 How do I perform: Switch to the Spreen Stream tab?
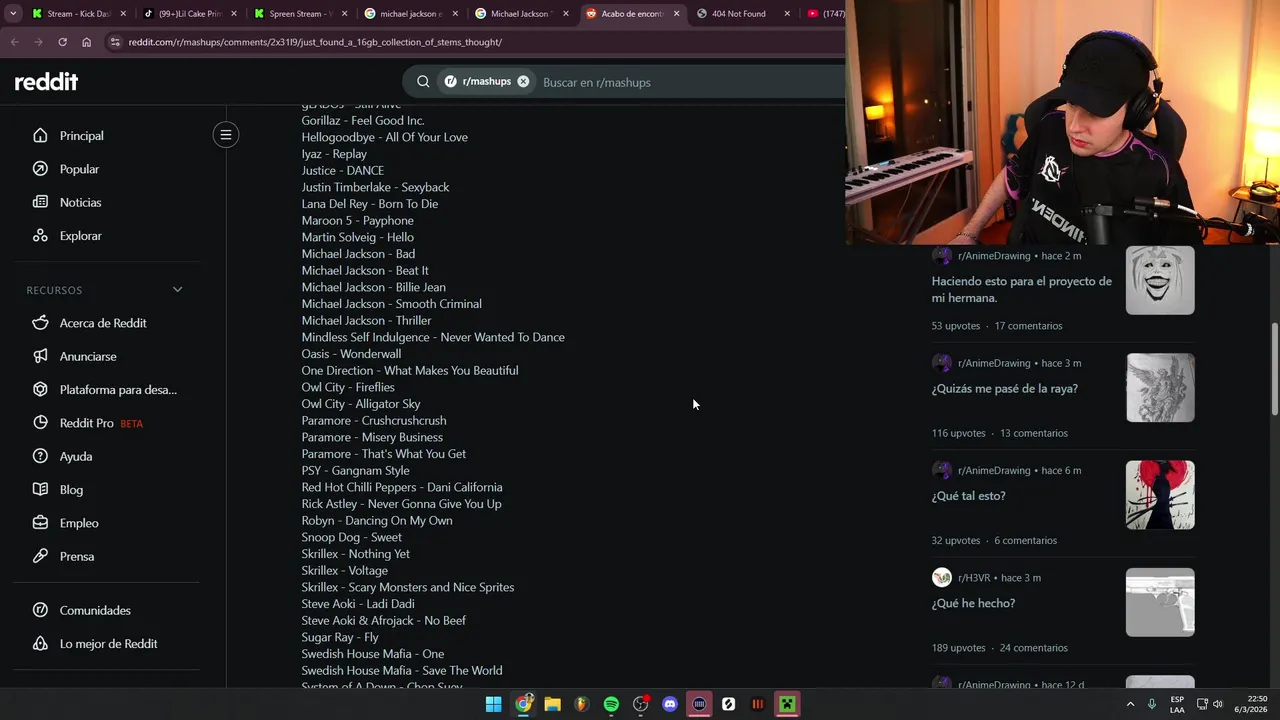pos(300,14)
